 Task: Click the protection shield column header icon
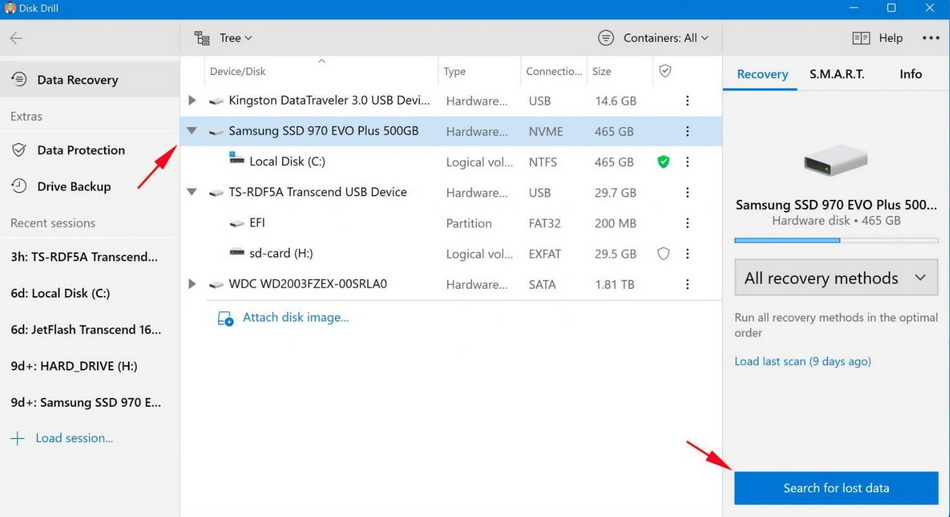click(665, 71)
